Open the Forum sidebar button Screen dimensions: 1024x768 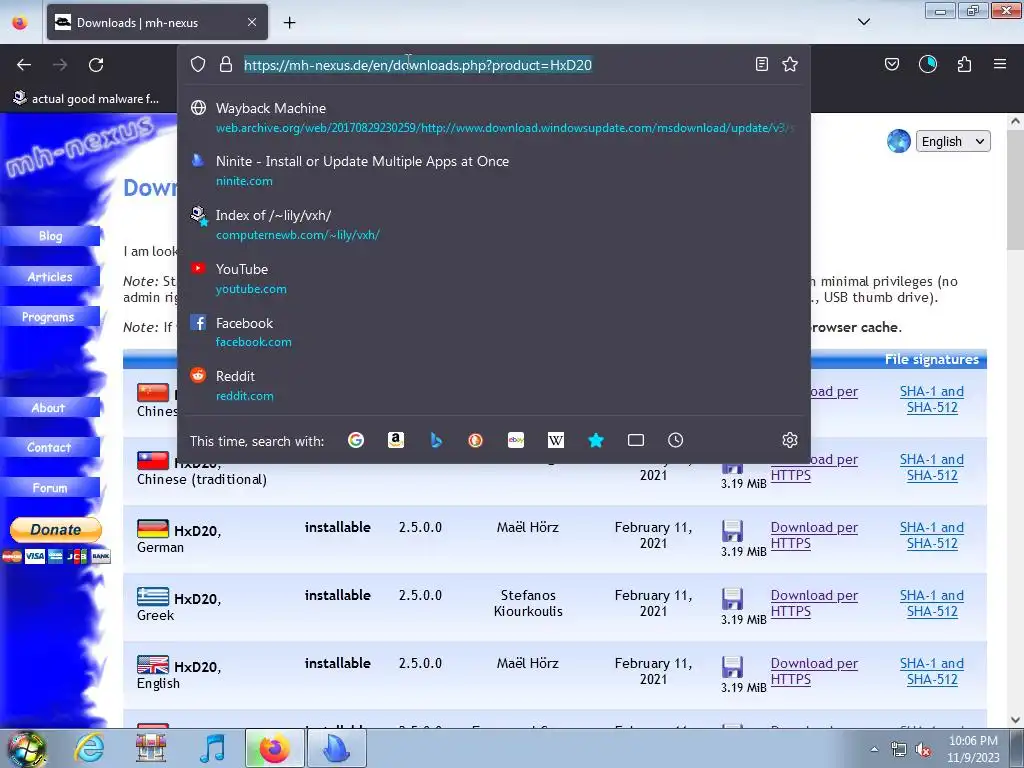pyautogui.click(x=50, y=488)
